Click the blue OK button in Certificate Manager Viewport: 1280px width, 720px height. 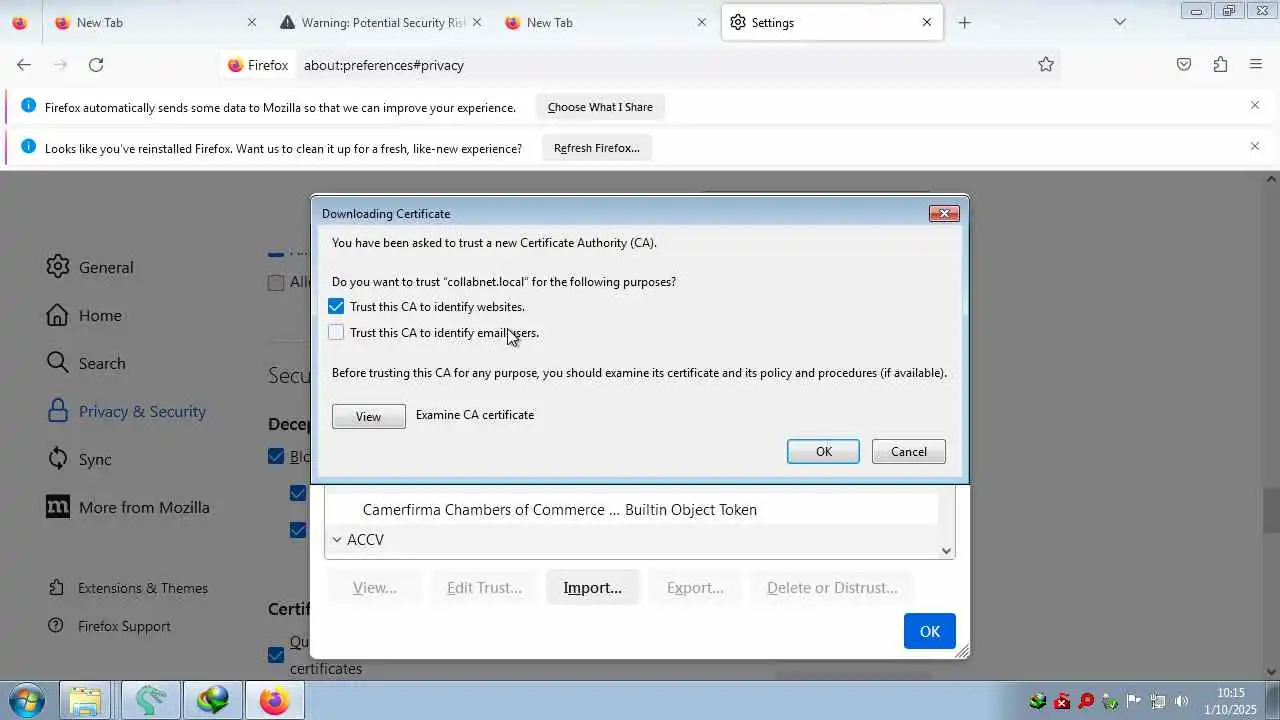tap(930, 631)
